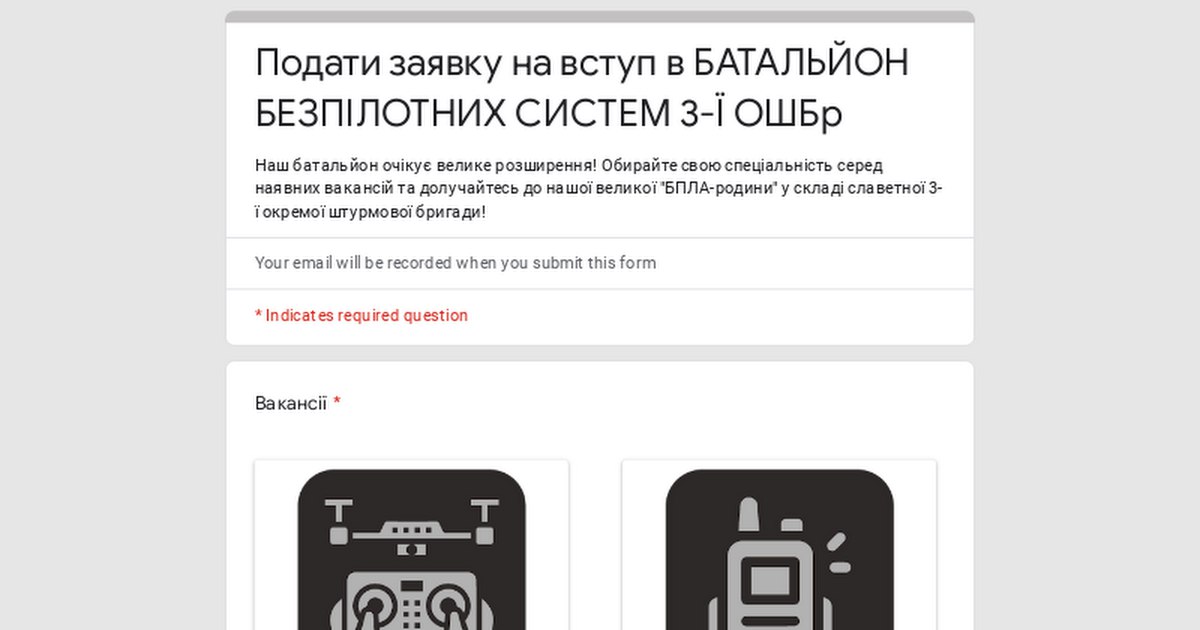This screenshot has height=630, width=1200.
Task: Click the Вакансії question label
Action: pos(290,403)
